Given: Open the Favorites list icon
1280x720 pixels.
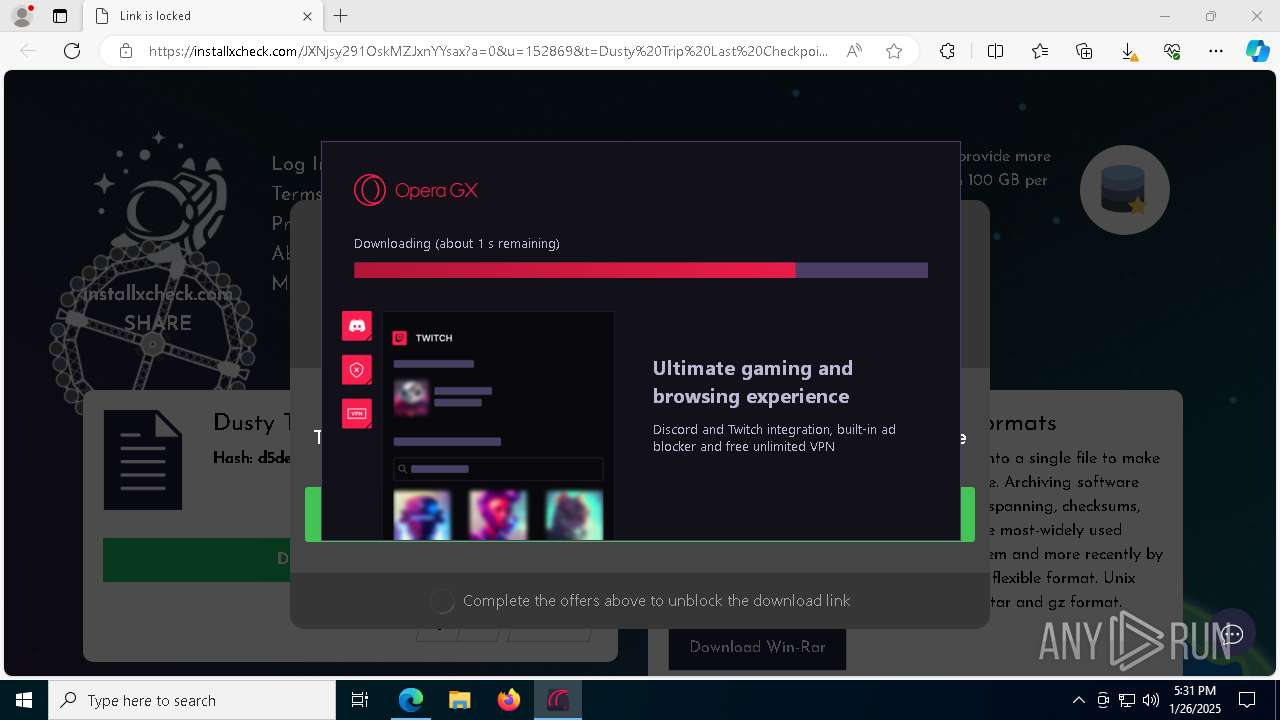Looking at the screenshot, I should point(1040,51).
